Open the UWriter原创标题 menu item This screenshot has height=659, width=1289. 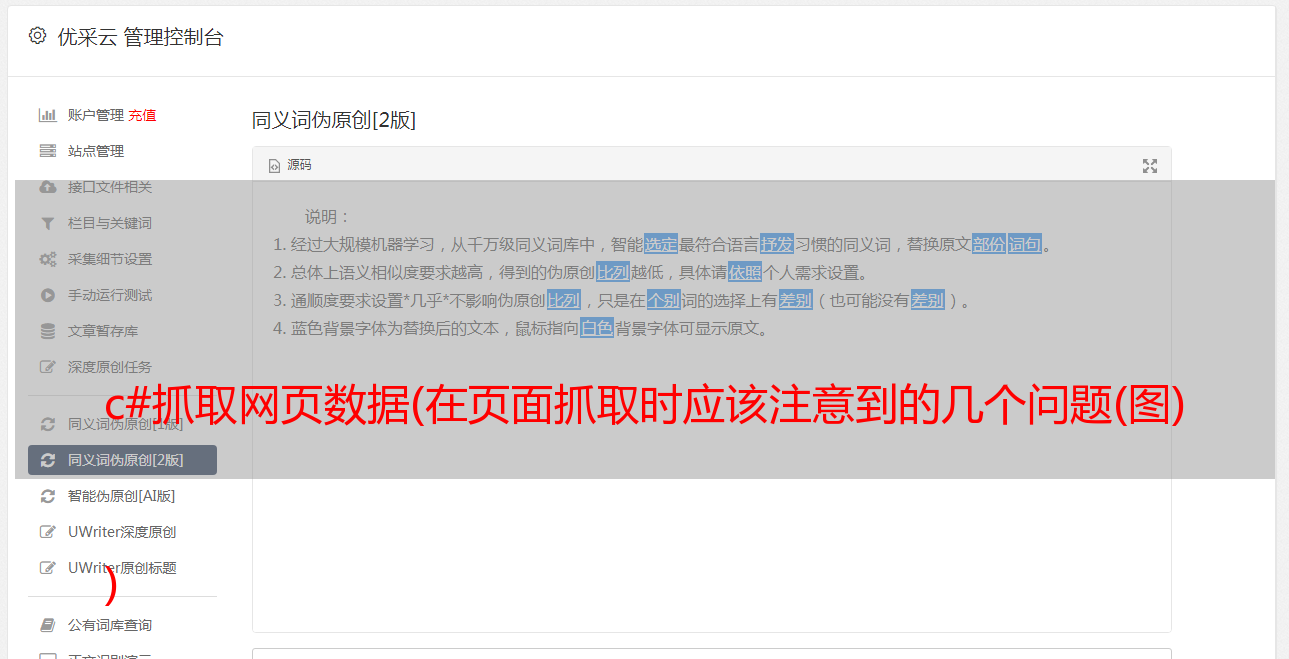[x=122, y=568]
